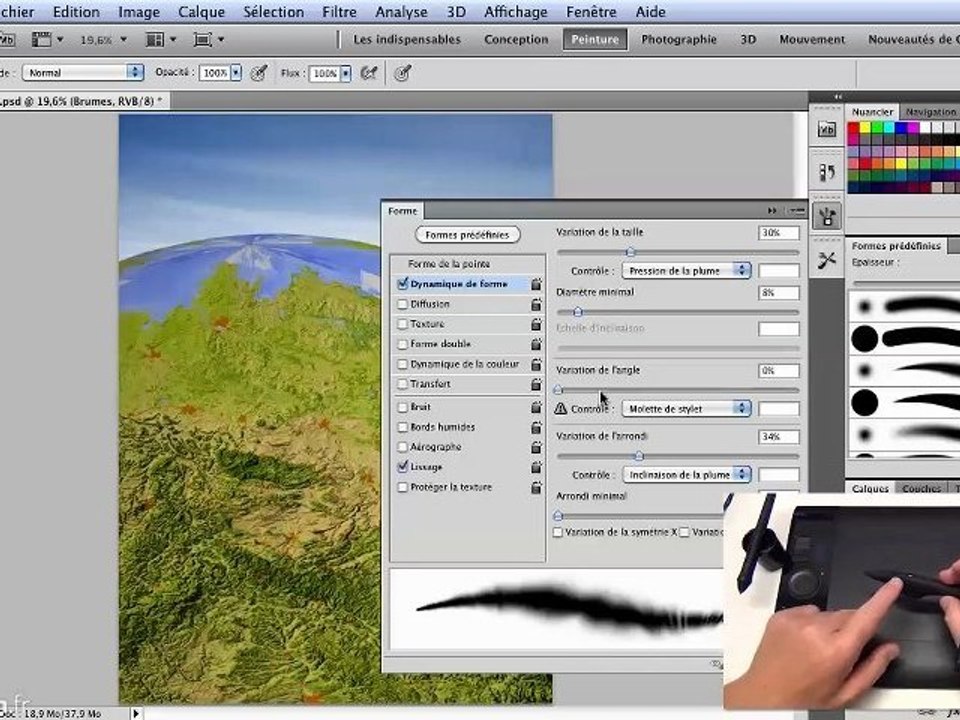Switch to the Photographie workspace
The width and height of the screenshot is (960, 720).
click(678, 39)
